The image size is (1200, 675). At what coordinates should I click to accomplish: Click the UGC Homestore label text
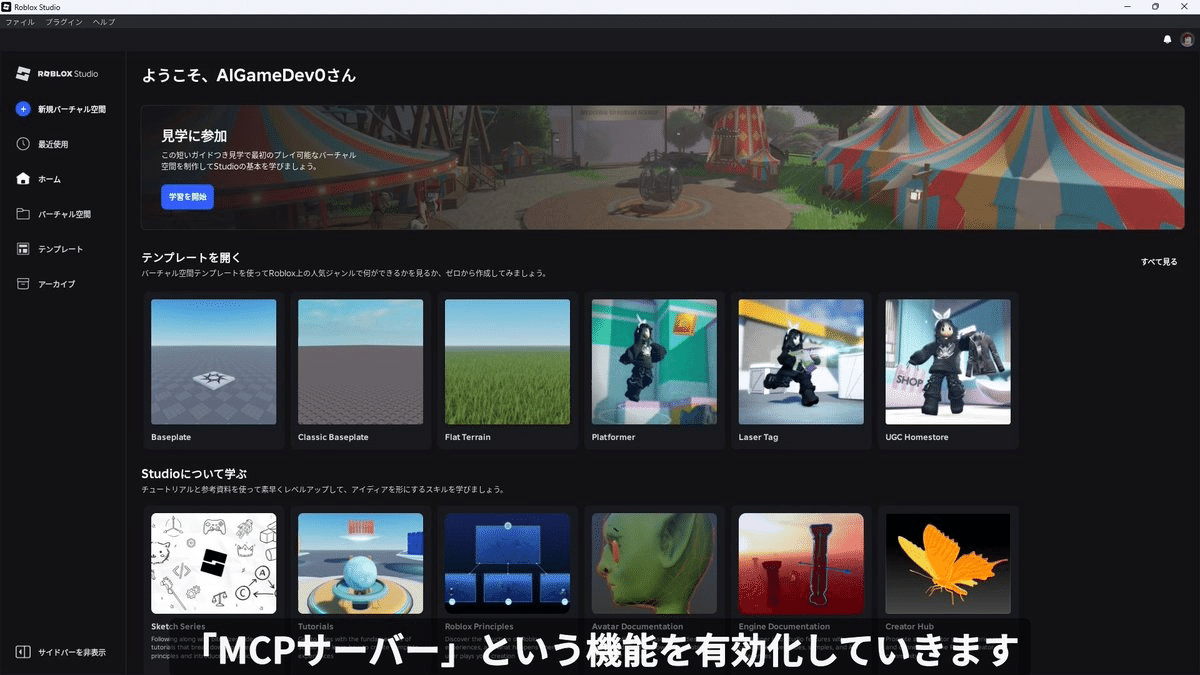coord(917,437)
